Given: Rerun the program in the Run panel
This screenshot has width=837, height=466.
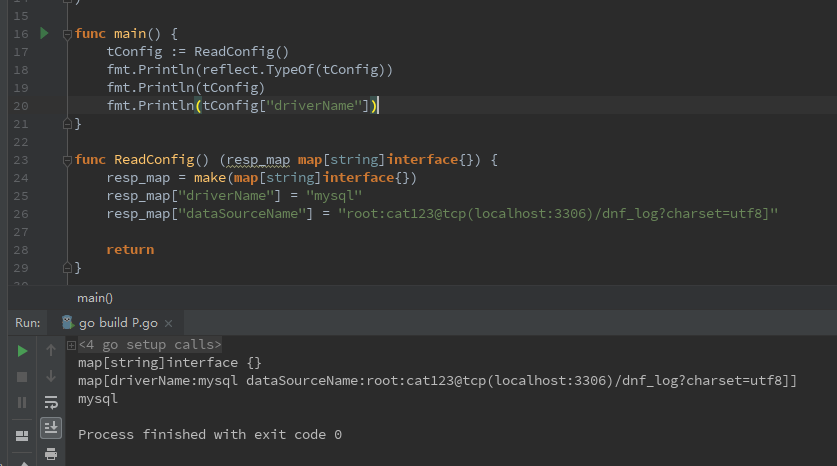Looking at the screenshot, I should pos(22,351).
